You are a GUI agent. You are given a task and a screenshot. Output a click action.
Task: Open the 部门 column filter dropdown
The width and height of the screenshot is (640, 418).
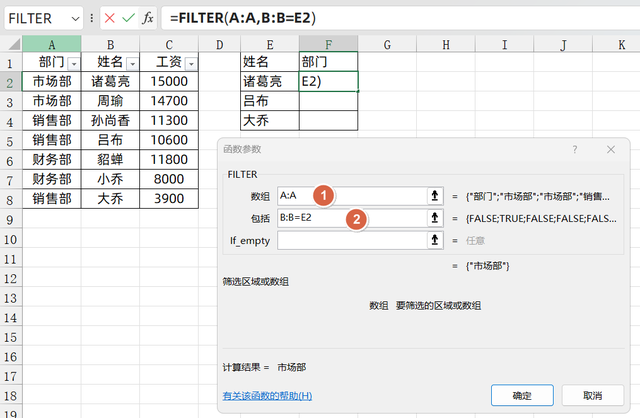coord(72,62)
